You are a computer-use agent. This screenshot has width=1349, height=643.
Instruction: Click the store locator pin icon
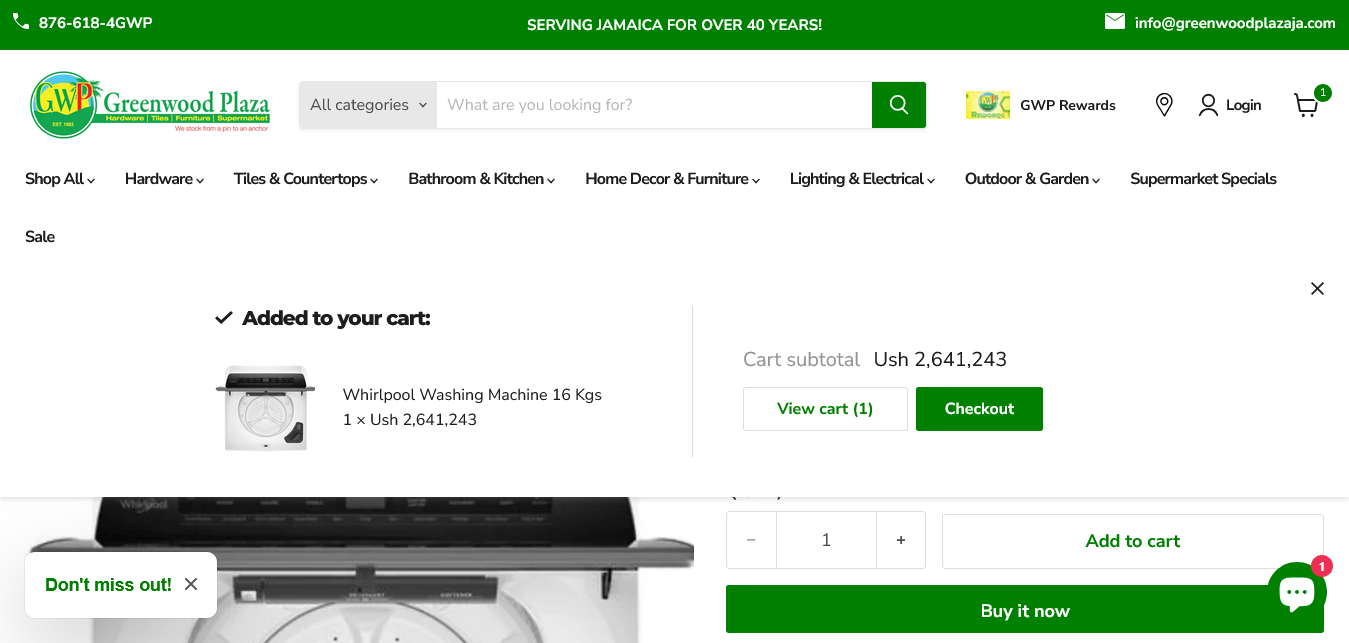(1163, 105)
